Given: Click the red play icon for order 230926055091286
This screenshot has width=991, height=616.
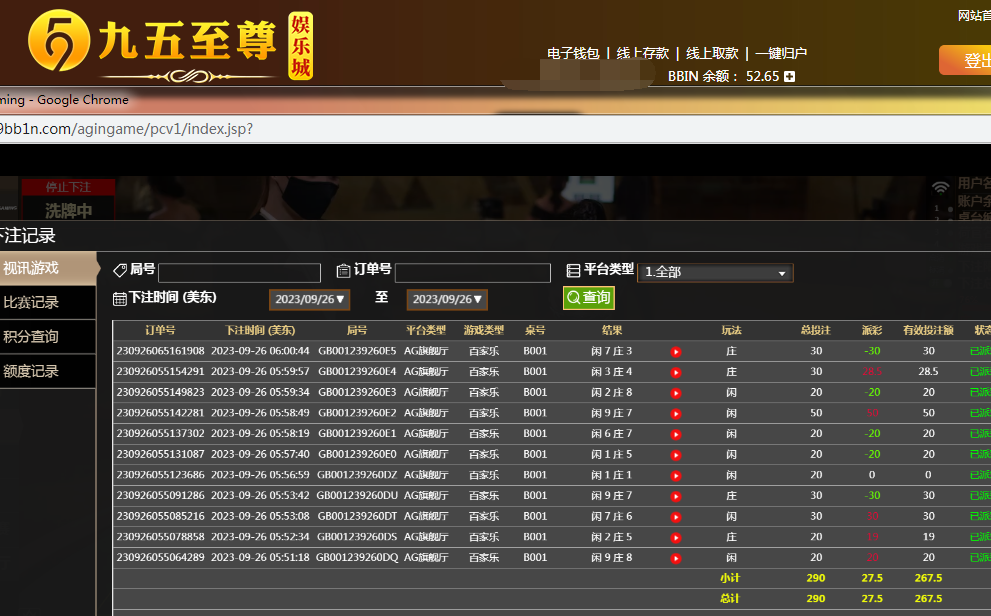Looking at the screenshot, I should 676,497.
